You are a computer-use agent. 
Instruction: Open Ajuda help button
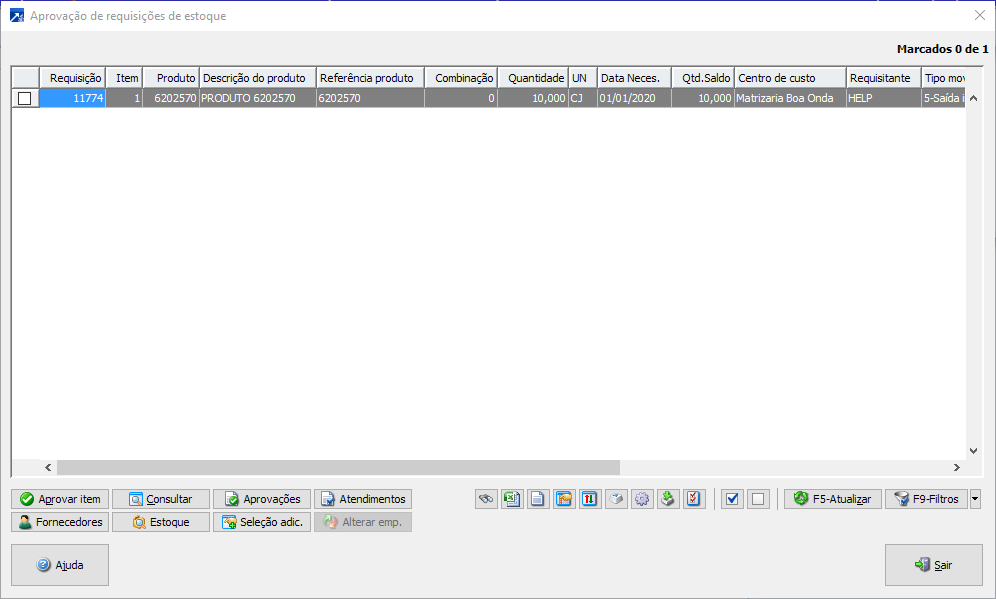pyautogui.click(x=60, y=565)
